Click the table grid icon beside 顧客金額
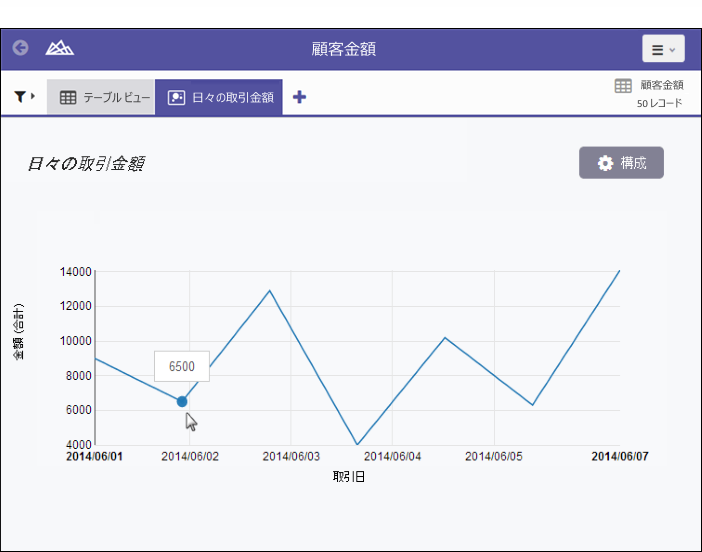702x552 pixels. (623, 86)
